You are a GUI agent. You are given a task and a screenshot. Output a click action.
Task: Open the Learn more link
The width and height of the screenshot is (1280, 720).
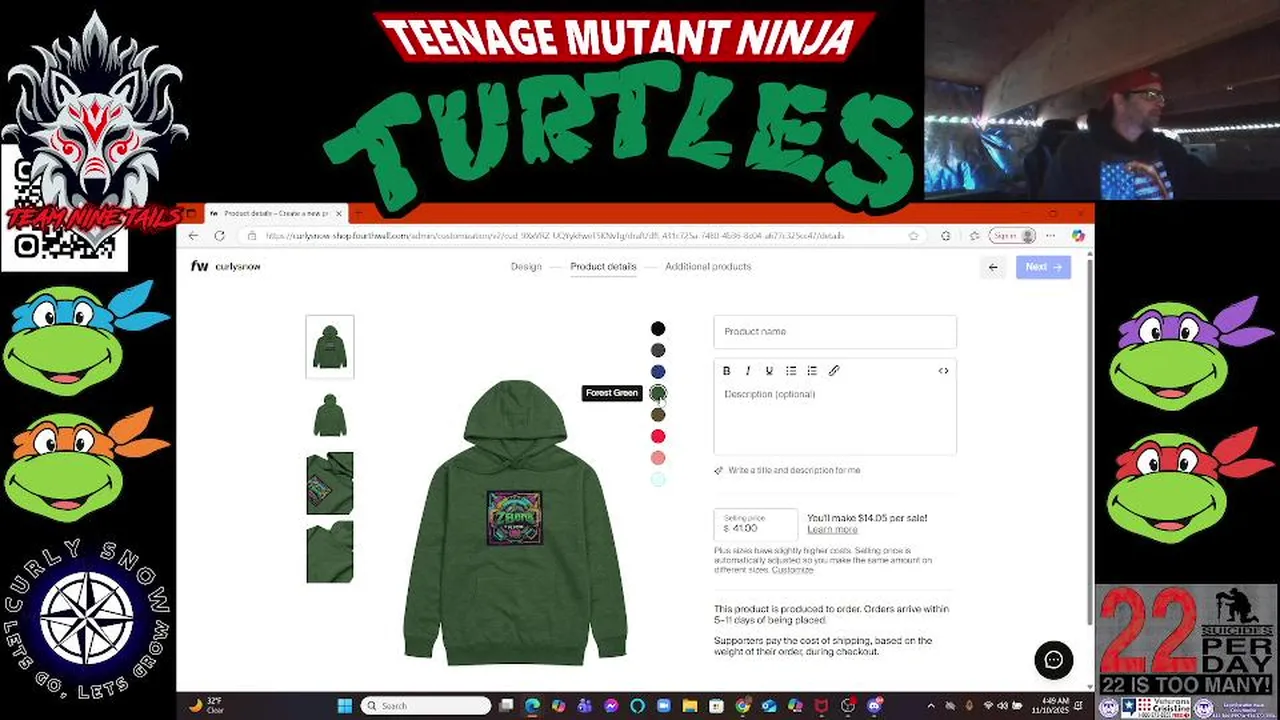[x=832, y=529]
